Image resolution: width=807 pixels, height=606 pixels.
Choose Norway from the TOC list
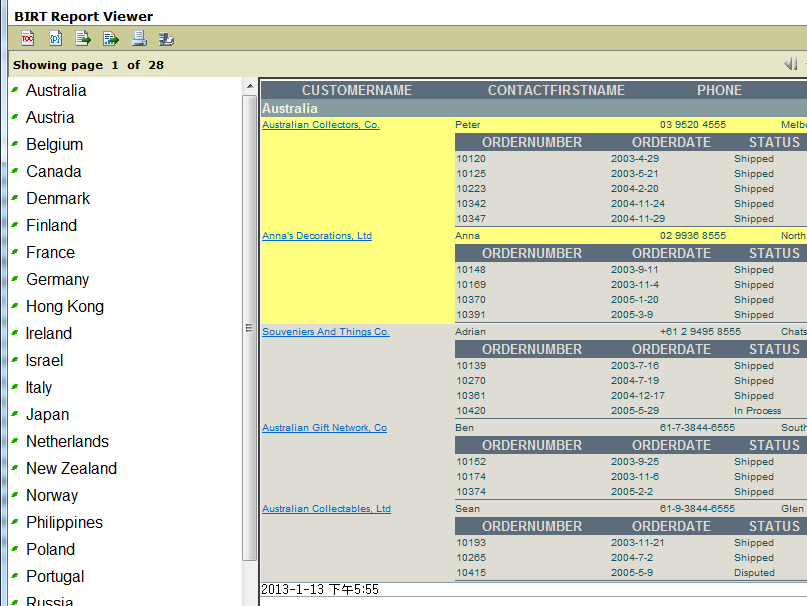coord(52,496)
